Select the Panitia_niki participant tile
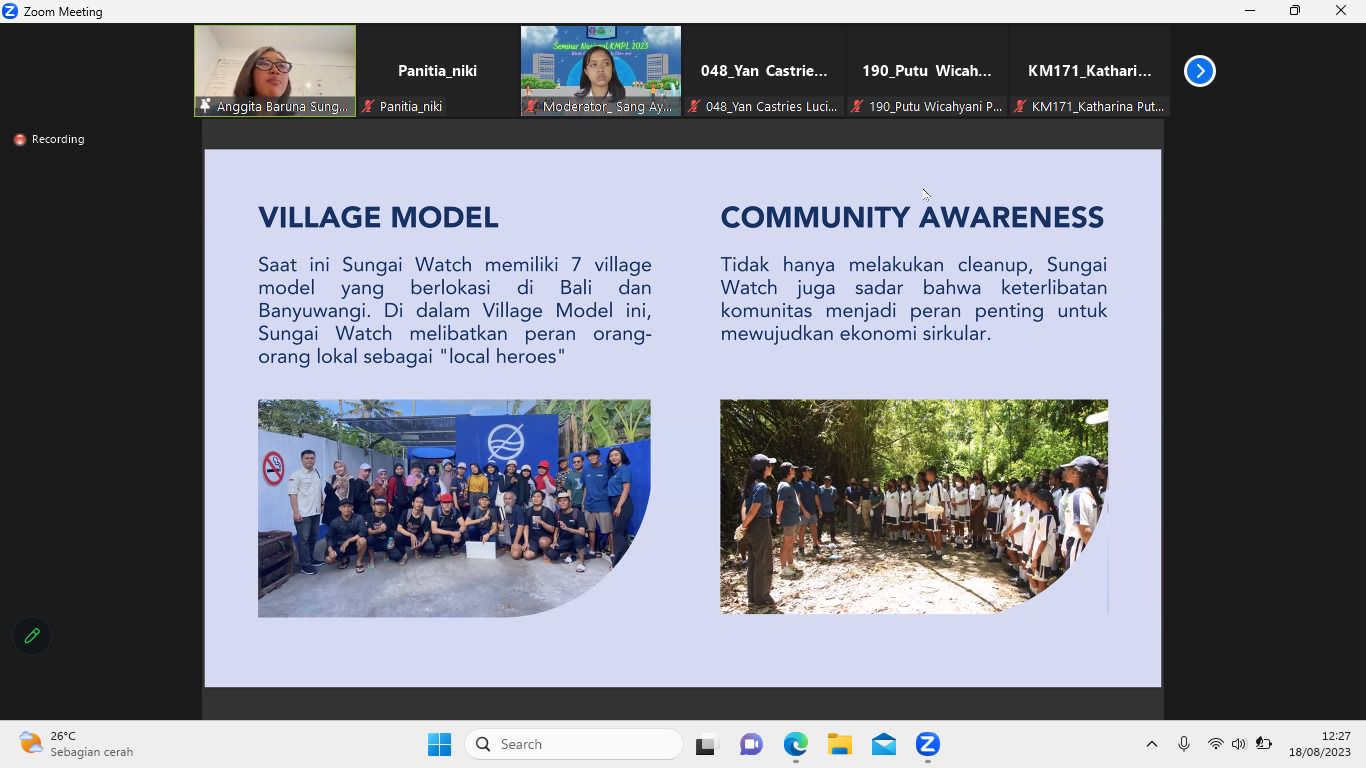This screenshot has height=768, width=1366. [x=438, y=71]
